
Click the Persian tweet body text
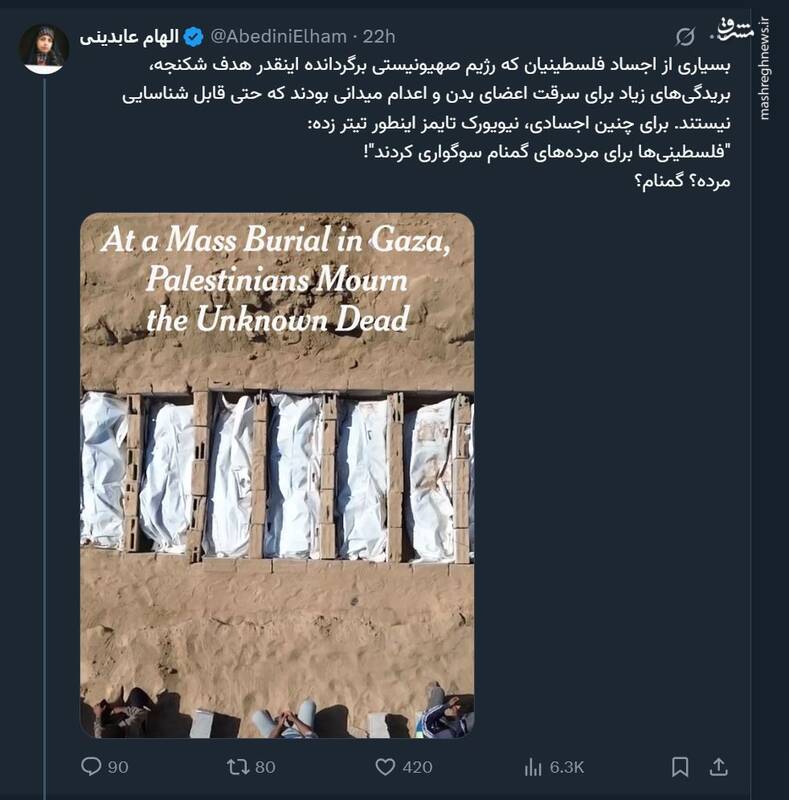coord(430,122)
